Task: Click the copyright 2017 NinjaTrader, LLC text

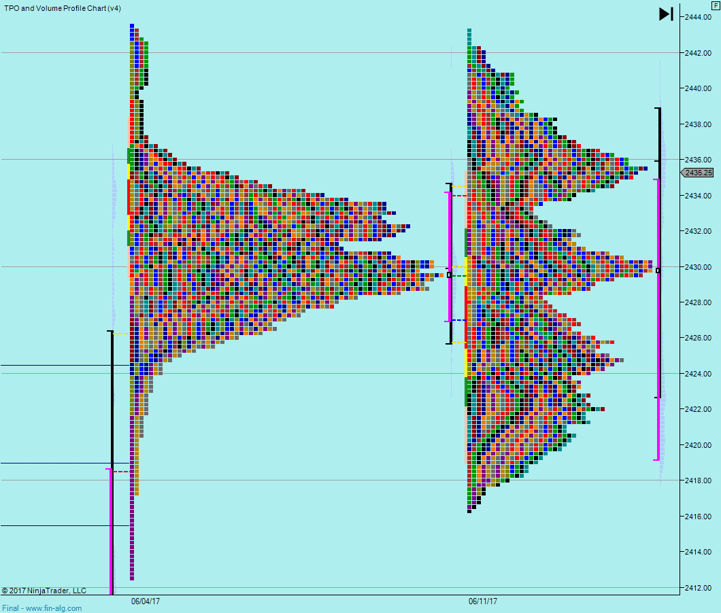Action: pos(44,591)
